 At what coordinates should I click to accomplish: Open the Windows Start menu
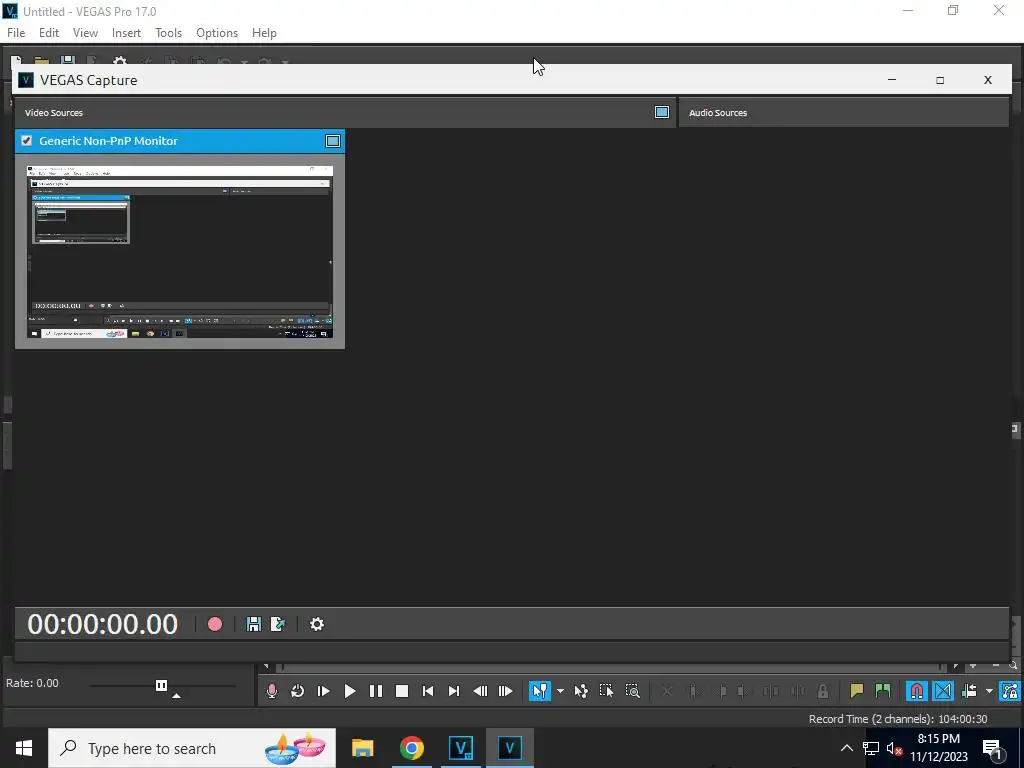[x=24, y=748]
